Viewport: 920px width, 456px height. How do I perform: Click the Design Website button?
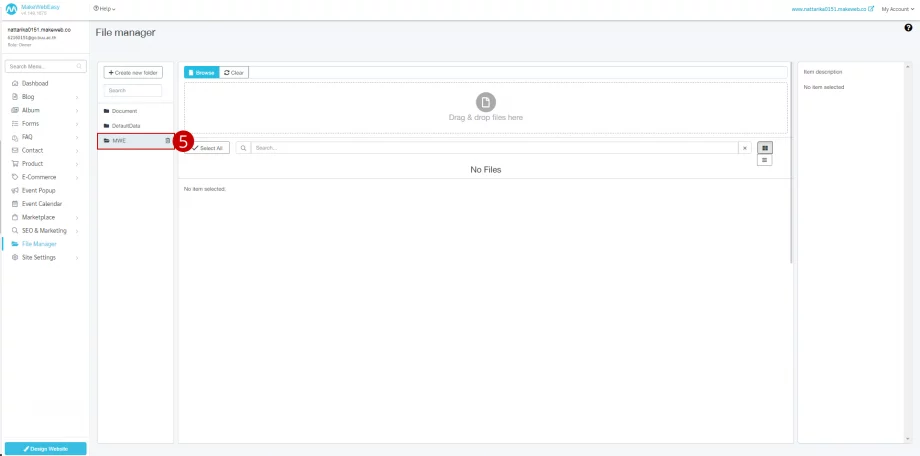coord(46,448)
